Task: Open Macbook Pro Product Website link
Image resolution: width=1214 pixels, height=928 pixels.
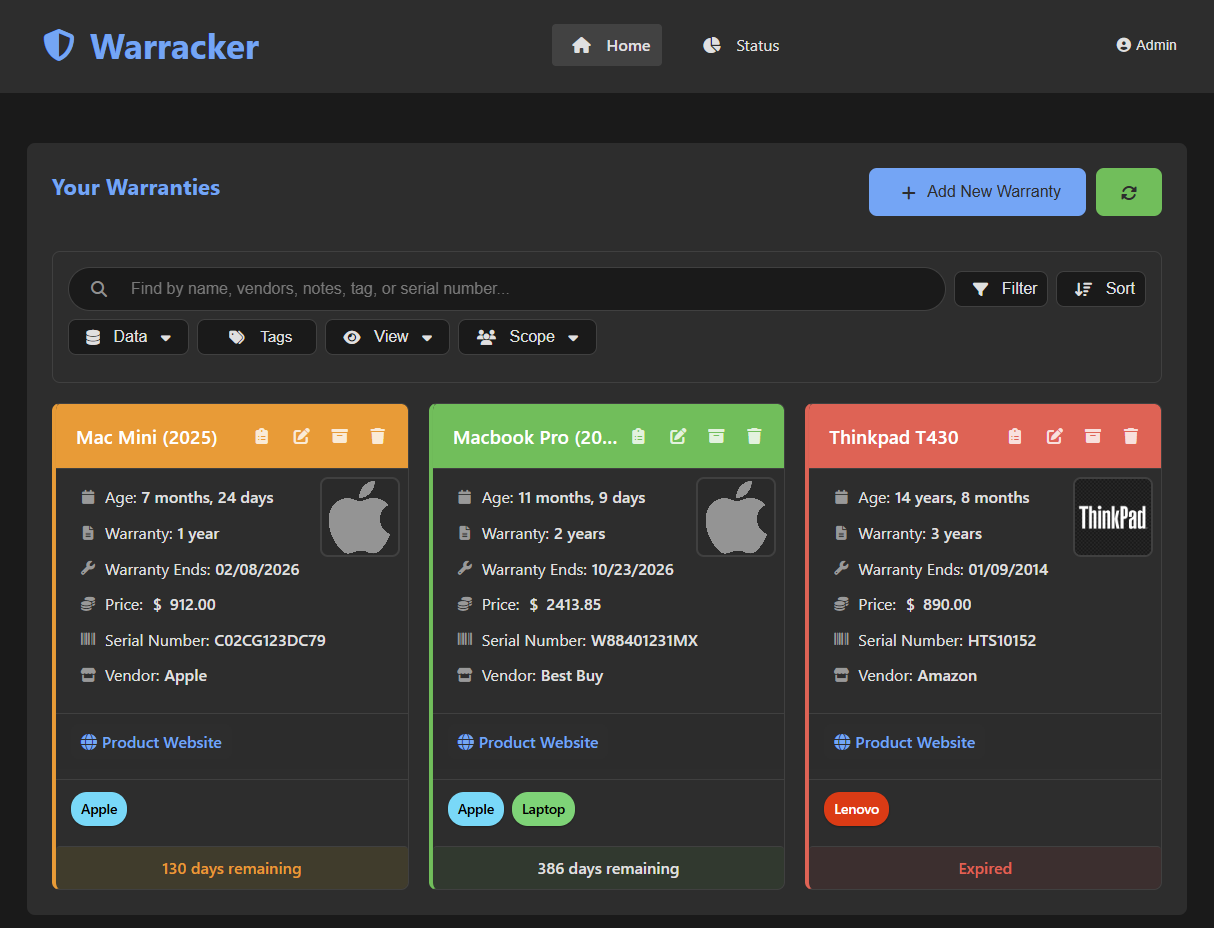Action: pos(528,742)
